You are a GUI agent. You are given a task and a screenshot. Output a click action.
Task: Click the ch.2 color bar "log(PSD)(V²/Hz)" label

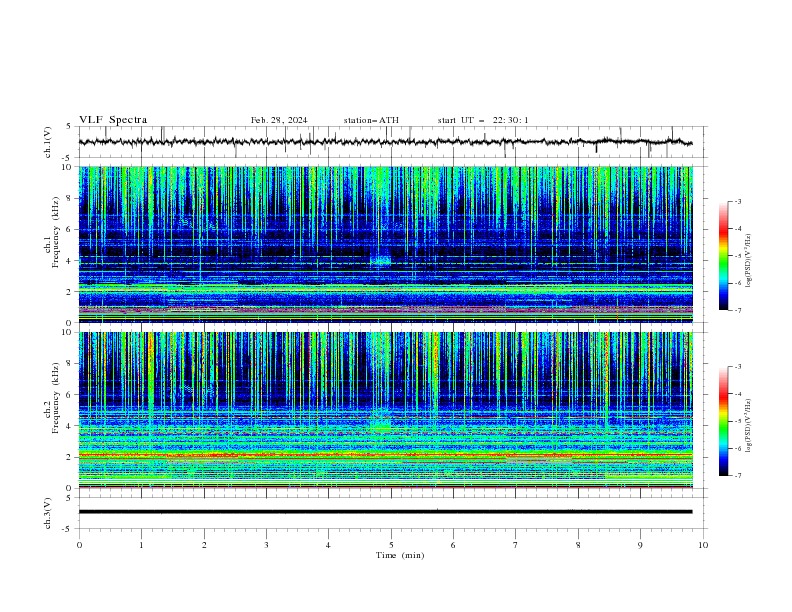pyautogui.click(x=748, y=426)
